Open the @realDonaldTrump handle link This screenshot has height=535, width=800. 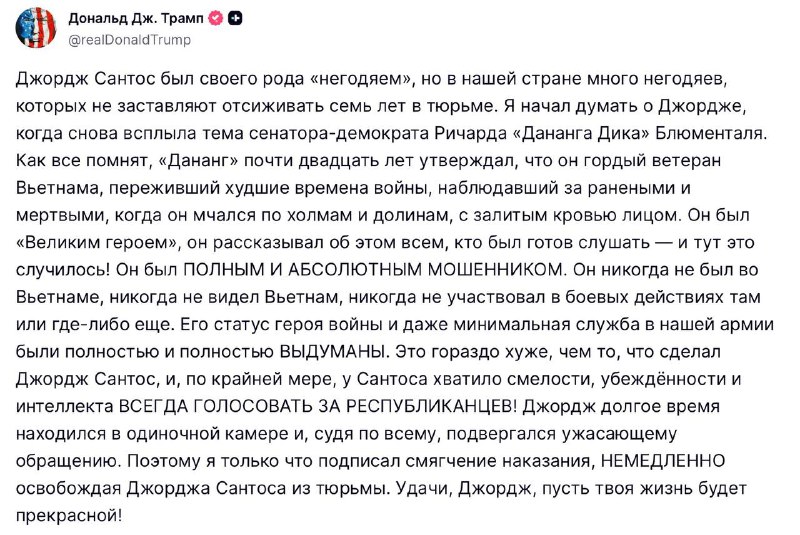129,39
